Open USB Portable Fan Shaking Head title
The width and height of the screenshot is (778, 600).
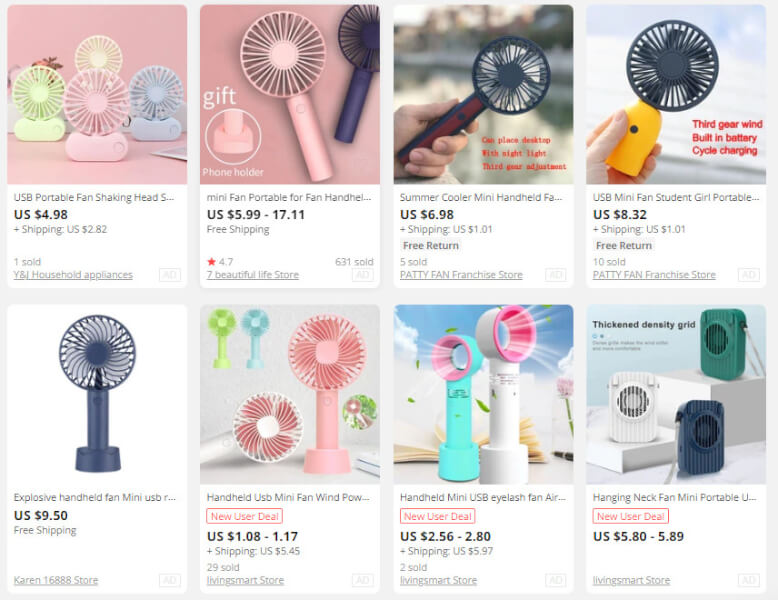click(x=94, y=198)
